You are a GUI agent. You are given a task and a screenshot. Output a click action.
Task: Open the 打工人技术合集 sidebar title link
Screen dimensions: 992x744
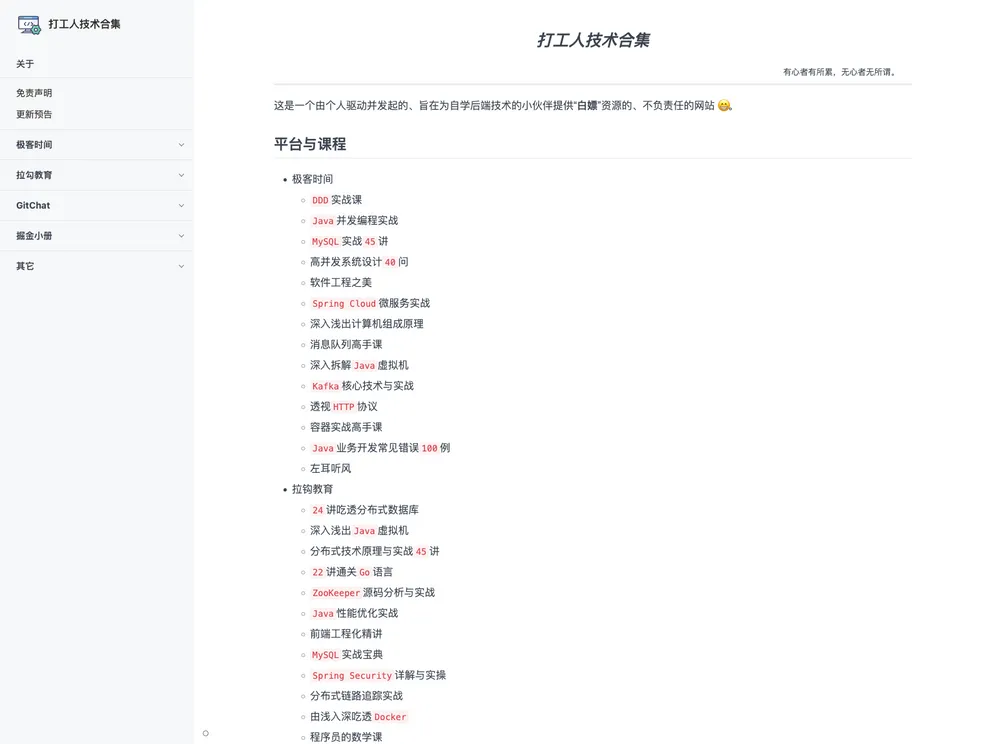[84, 24]
